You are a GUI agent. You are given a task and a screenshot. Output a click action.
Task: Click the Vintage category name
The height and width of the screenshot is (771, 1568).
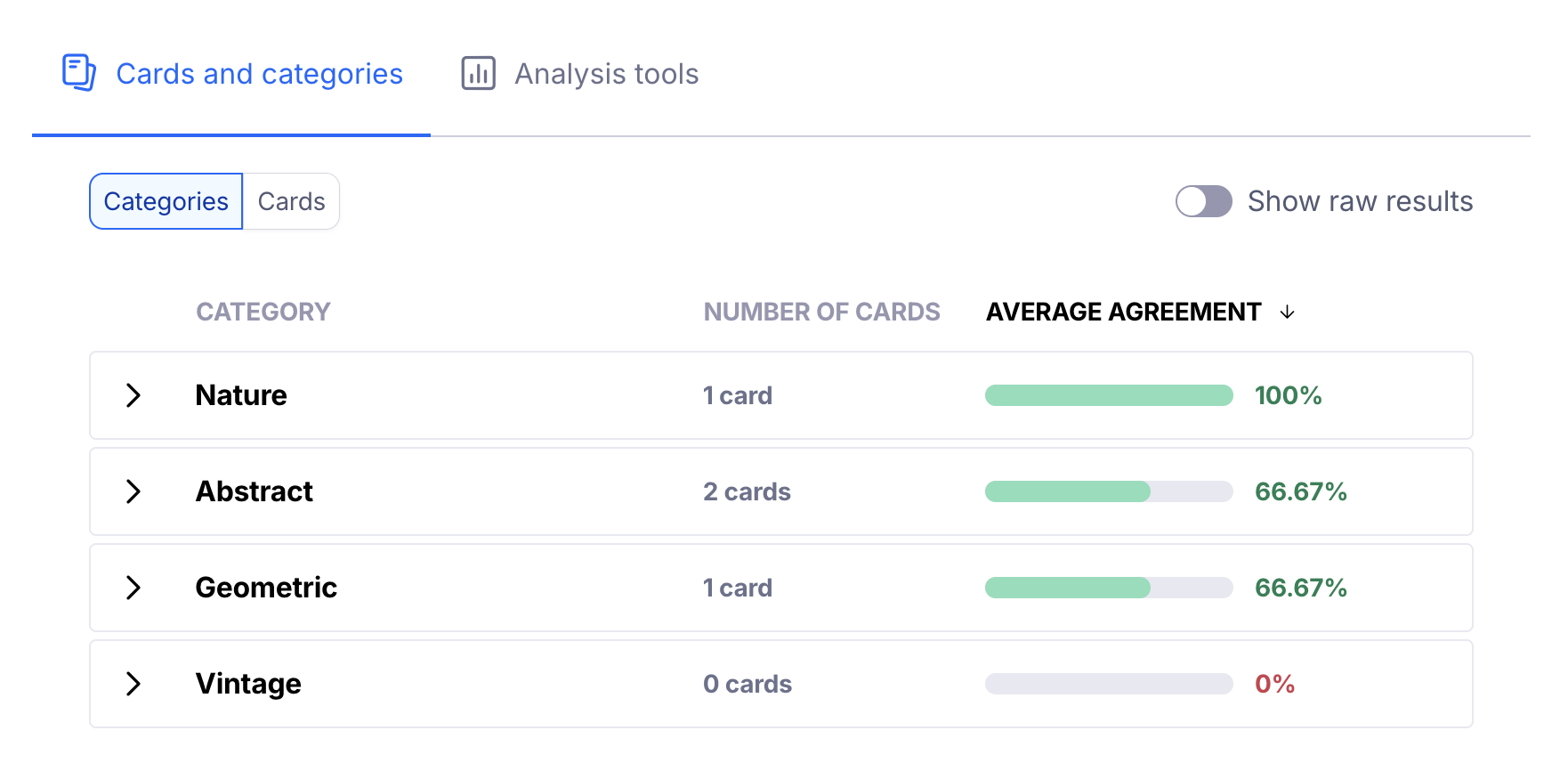pos(248,684)
